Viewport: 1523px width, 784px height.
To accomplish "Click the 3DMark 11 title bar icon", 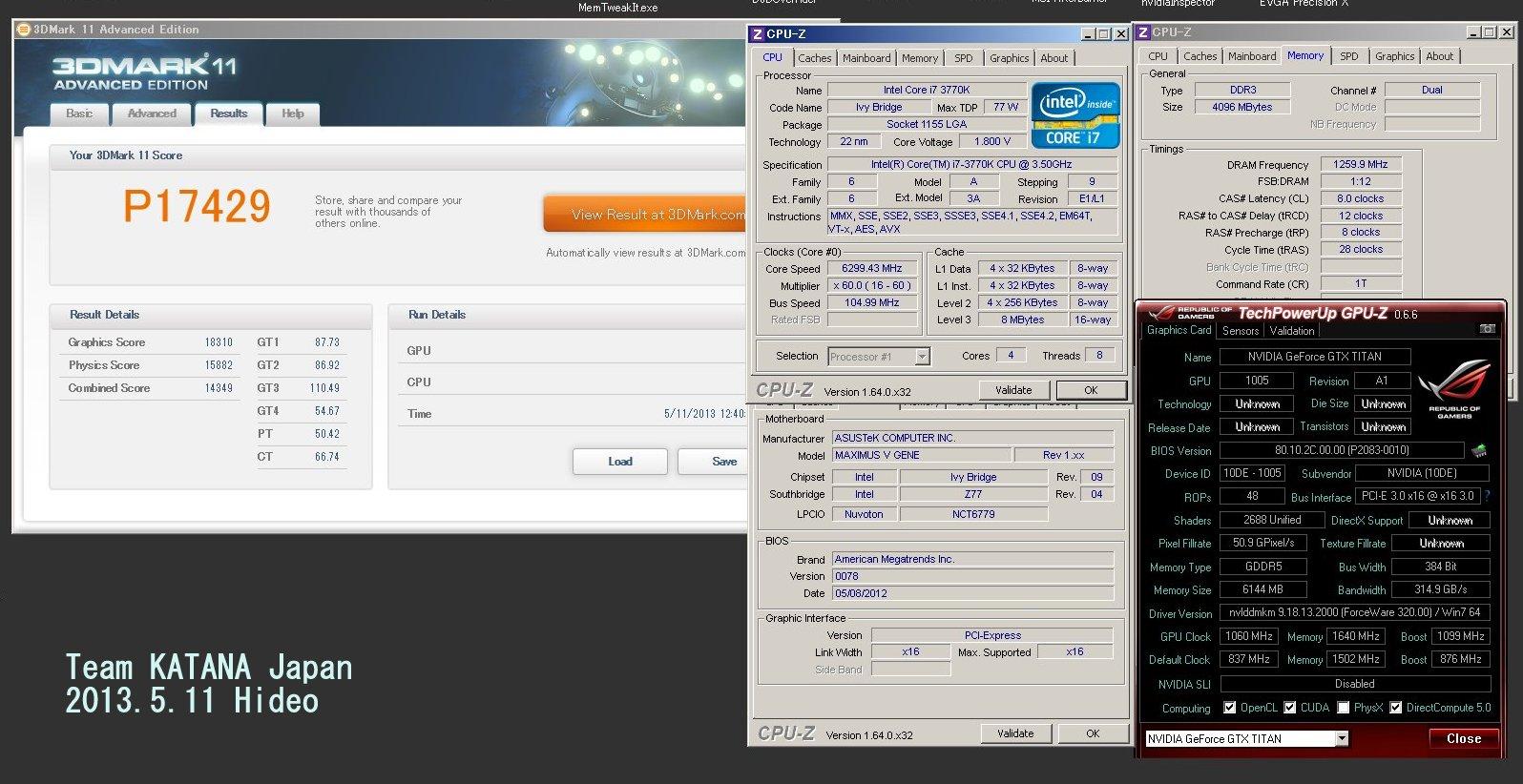I will coord(24,30).
